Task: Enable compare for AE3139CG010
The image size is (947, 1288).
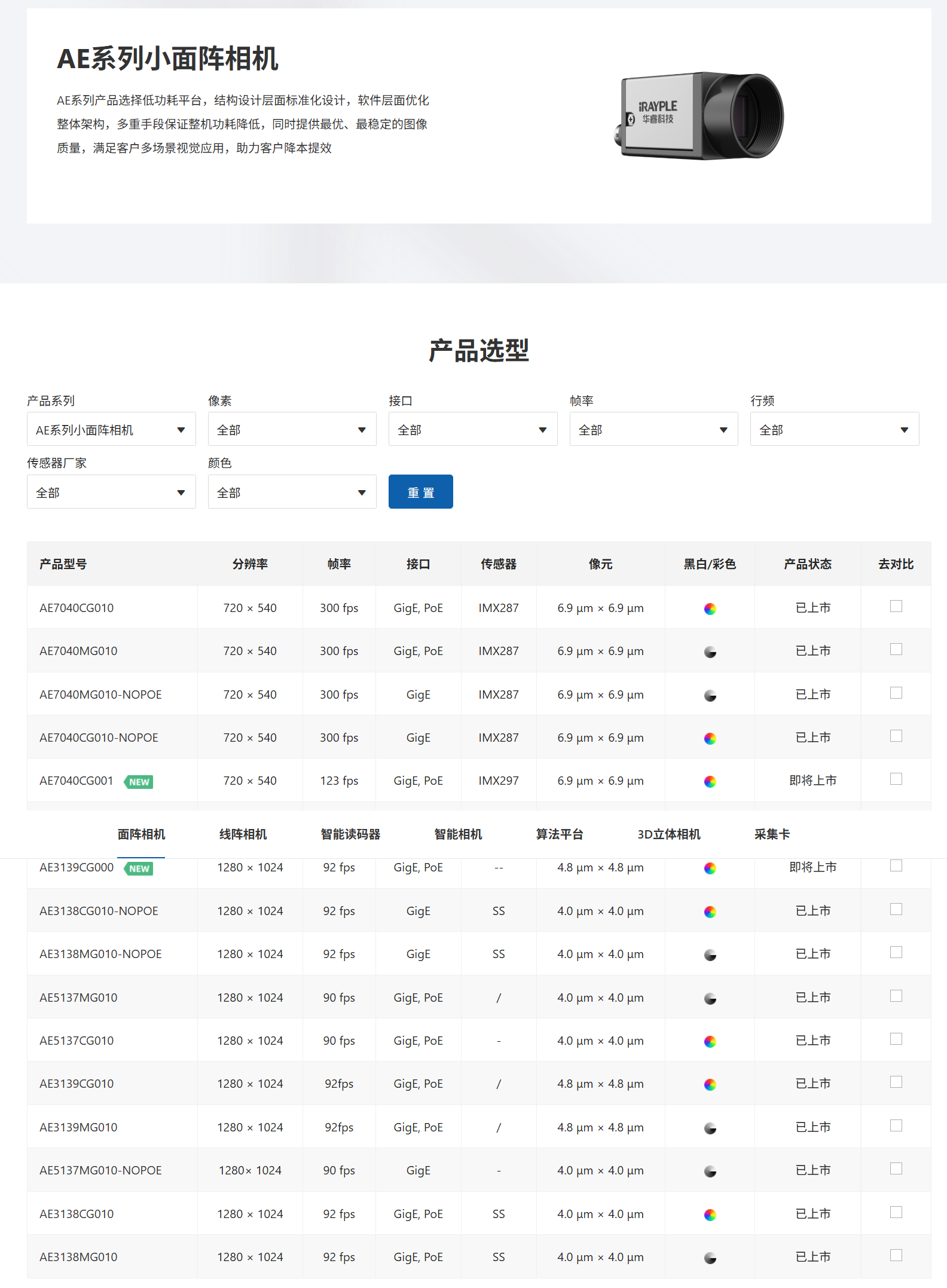Action: 896,1082
